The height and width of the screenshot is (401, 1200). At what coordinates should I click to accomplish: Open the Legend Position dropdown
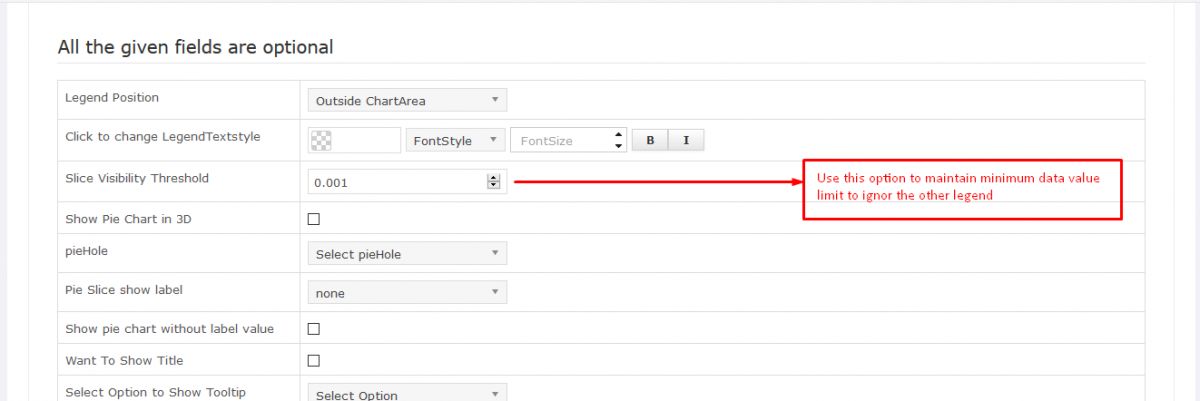[x=407, y=100]
